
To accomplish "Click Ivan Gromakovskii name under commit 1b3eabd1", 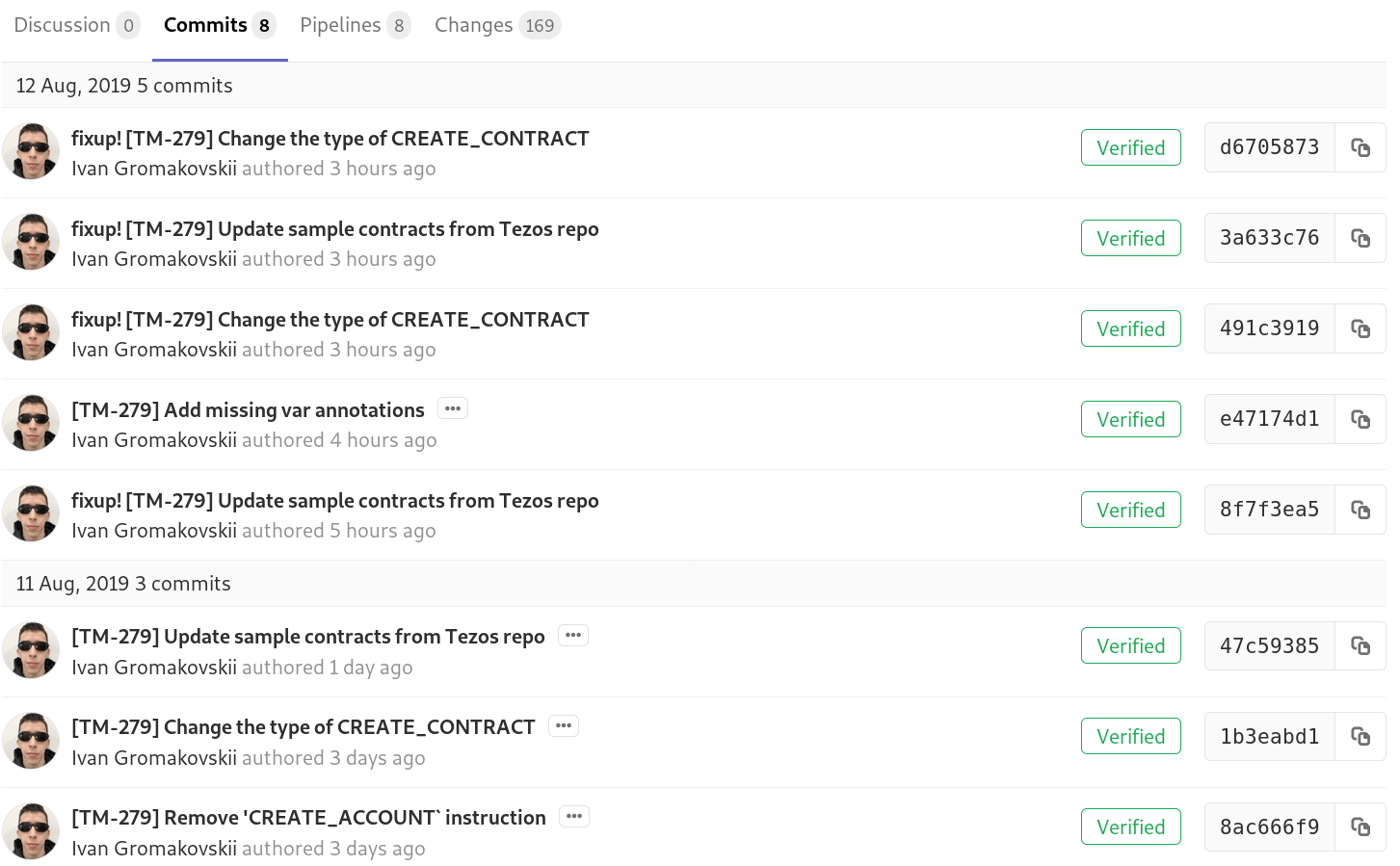I will click(x=154, y=758).
